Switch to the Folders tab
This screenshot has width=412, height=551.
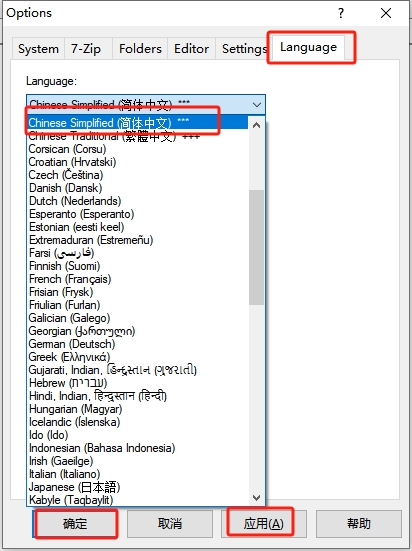[x=140, y=48]
